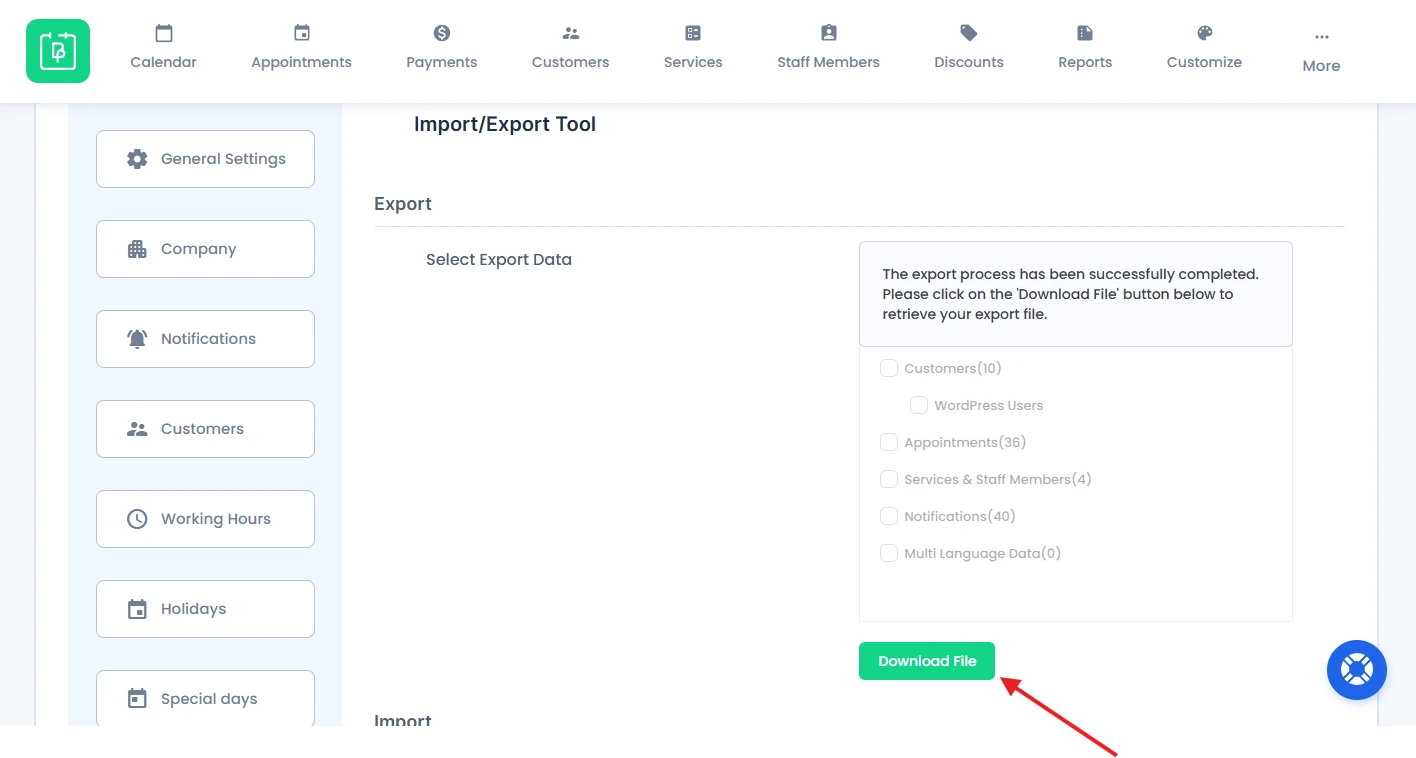This screenshot has height=758, width=1416.
Task: Click the Select Export Data label
Action: [x=499, y=259]
